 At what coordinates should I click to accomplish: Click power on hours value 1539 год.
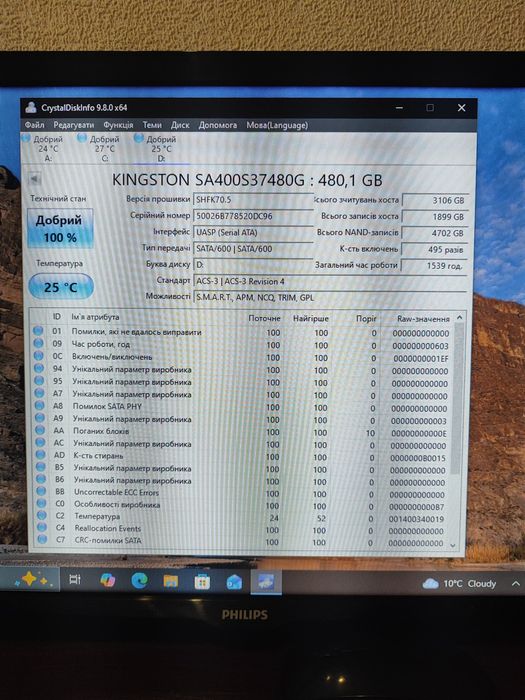[434, 265]
